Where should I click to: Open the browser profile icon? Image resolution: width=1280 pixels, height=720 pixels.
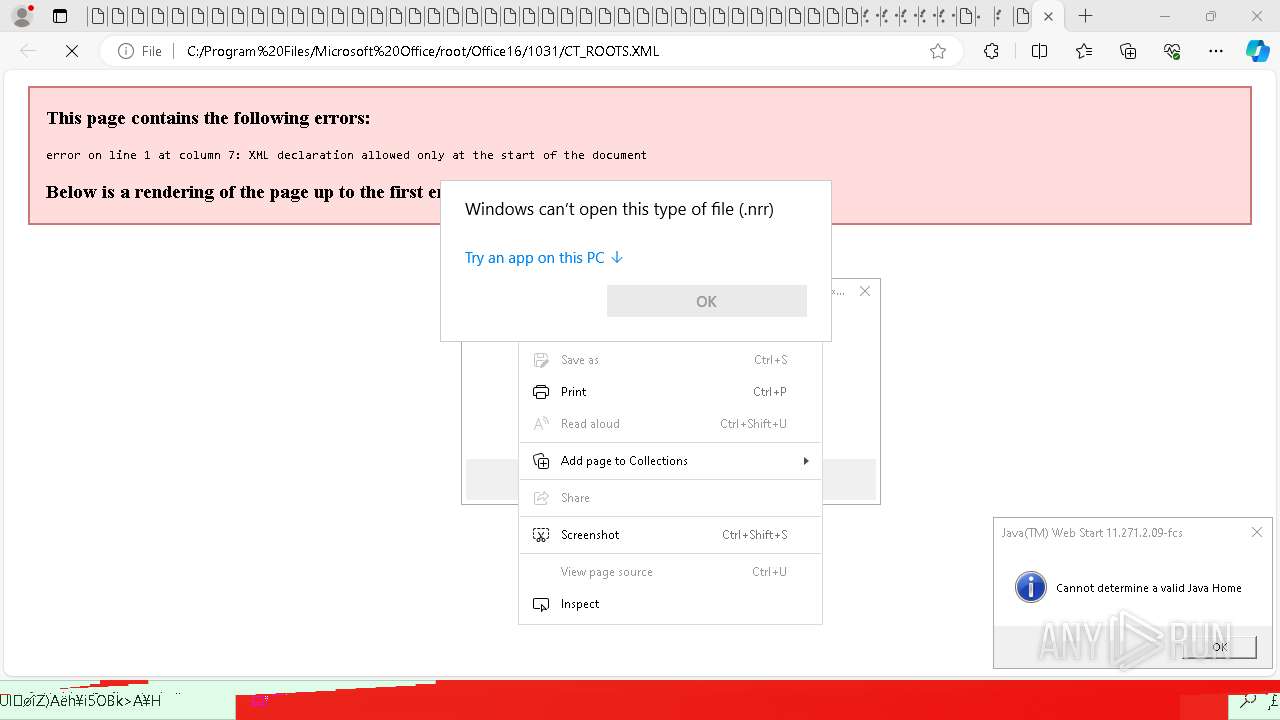click(x=21, y=16)
